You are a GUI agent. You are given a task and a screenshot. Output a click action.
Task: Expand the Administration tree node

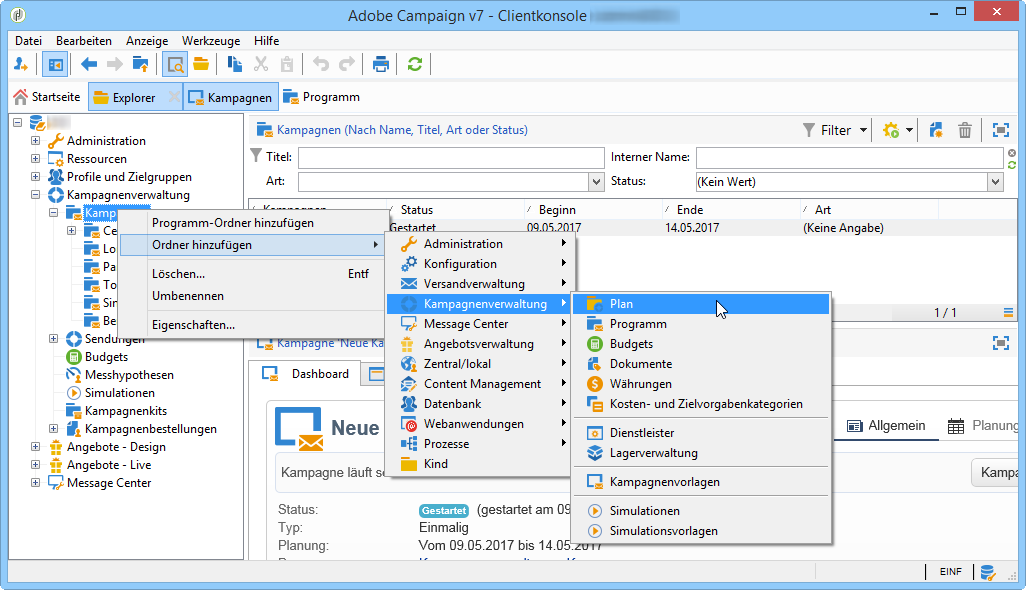click(35, 141)
